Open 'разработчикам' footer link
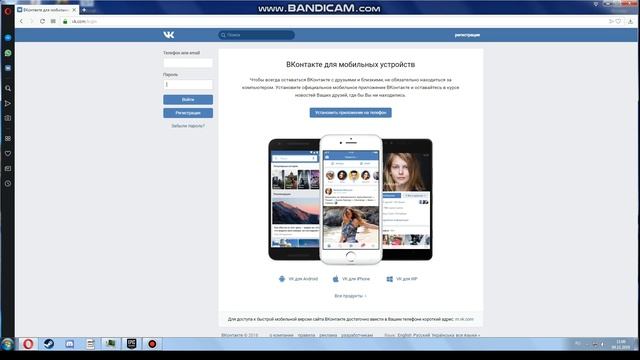Screen dimensions: 640x360 (x=357, y=335)
